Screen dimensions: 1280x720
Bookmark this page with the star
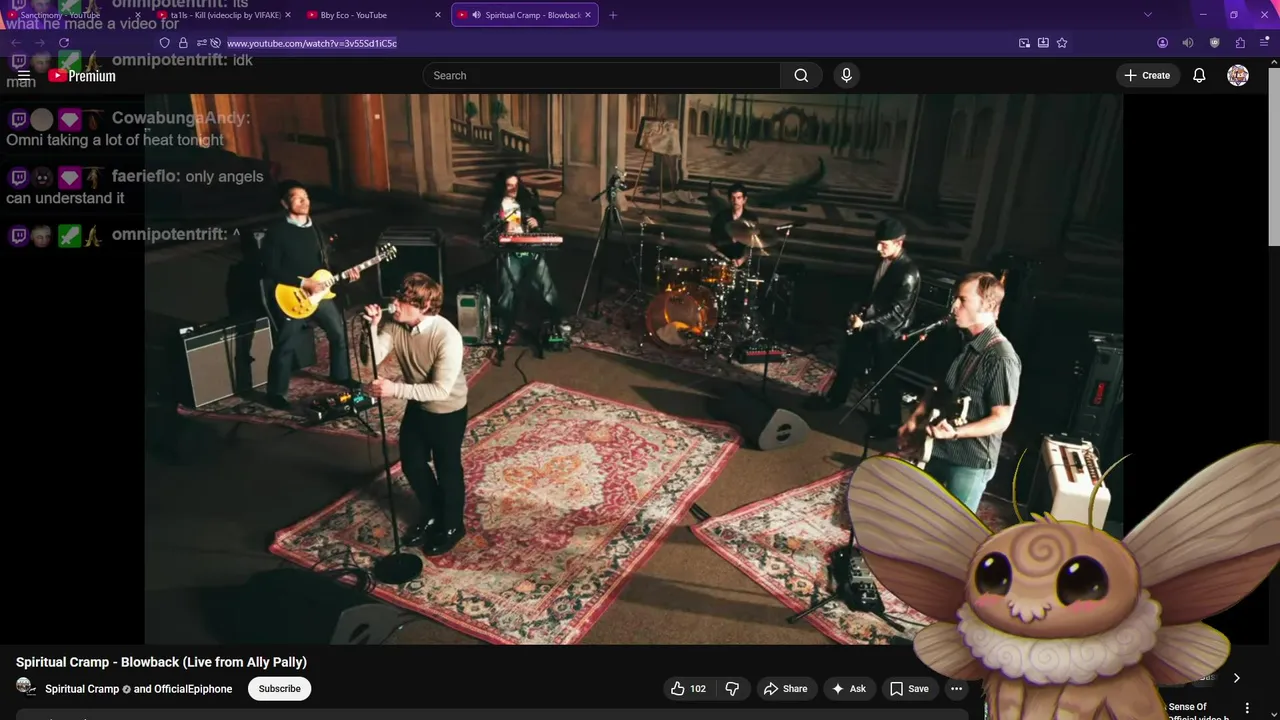[1062, 43]
